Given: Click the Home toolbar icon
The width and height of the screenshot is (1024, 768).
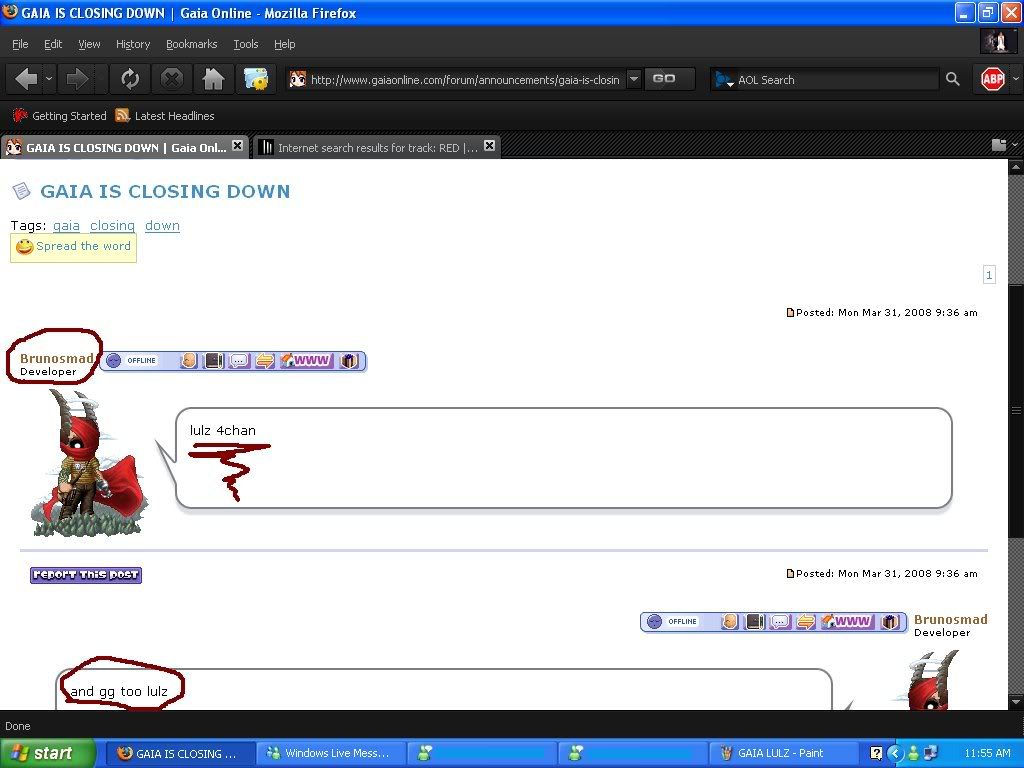Looking at the screenshot, I should tap(213, 79).
